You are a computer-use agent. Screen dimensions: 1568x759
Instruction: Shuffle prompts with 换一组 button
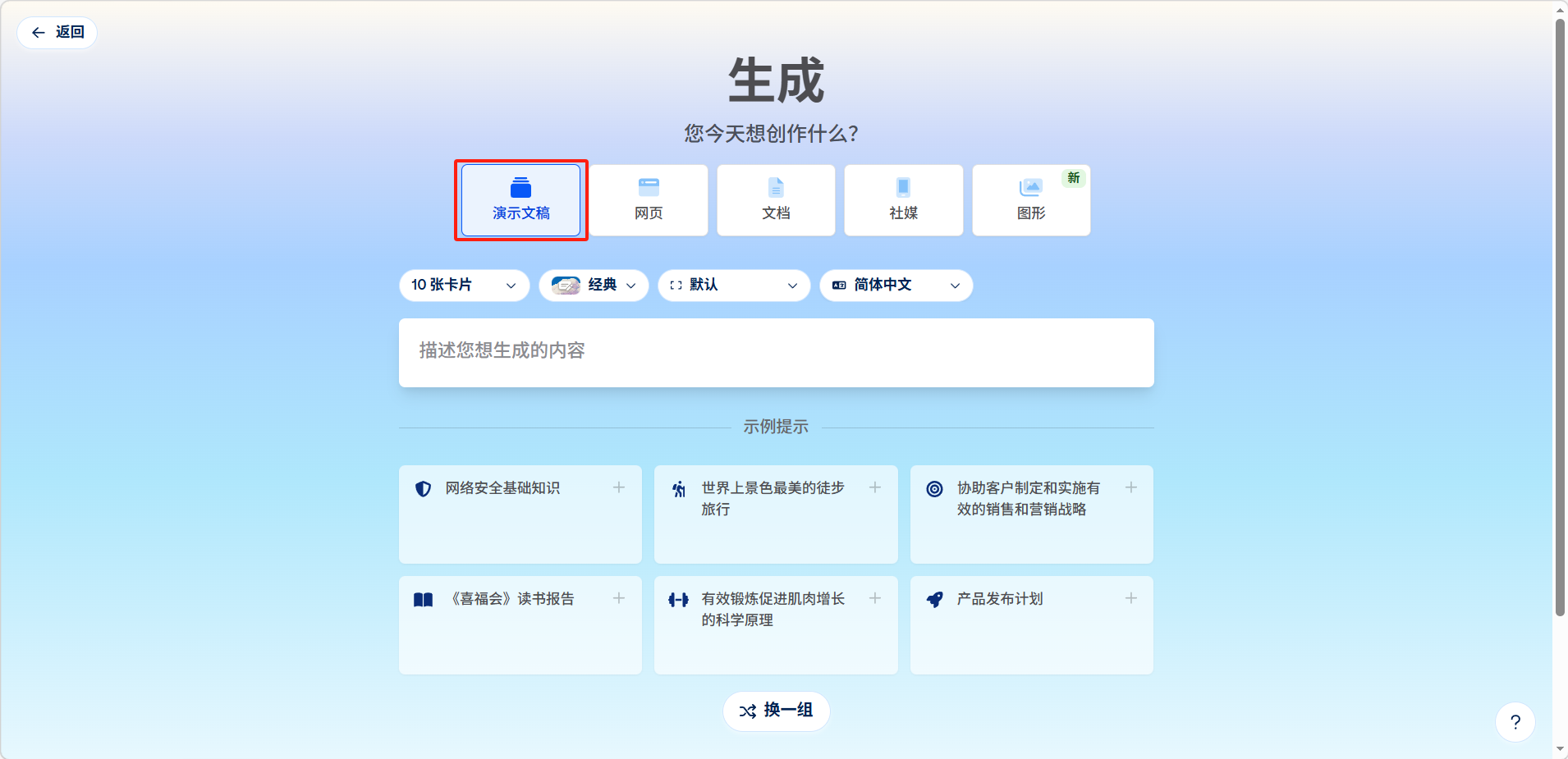tap(776, 711)
